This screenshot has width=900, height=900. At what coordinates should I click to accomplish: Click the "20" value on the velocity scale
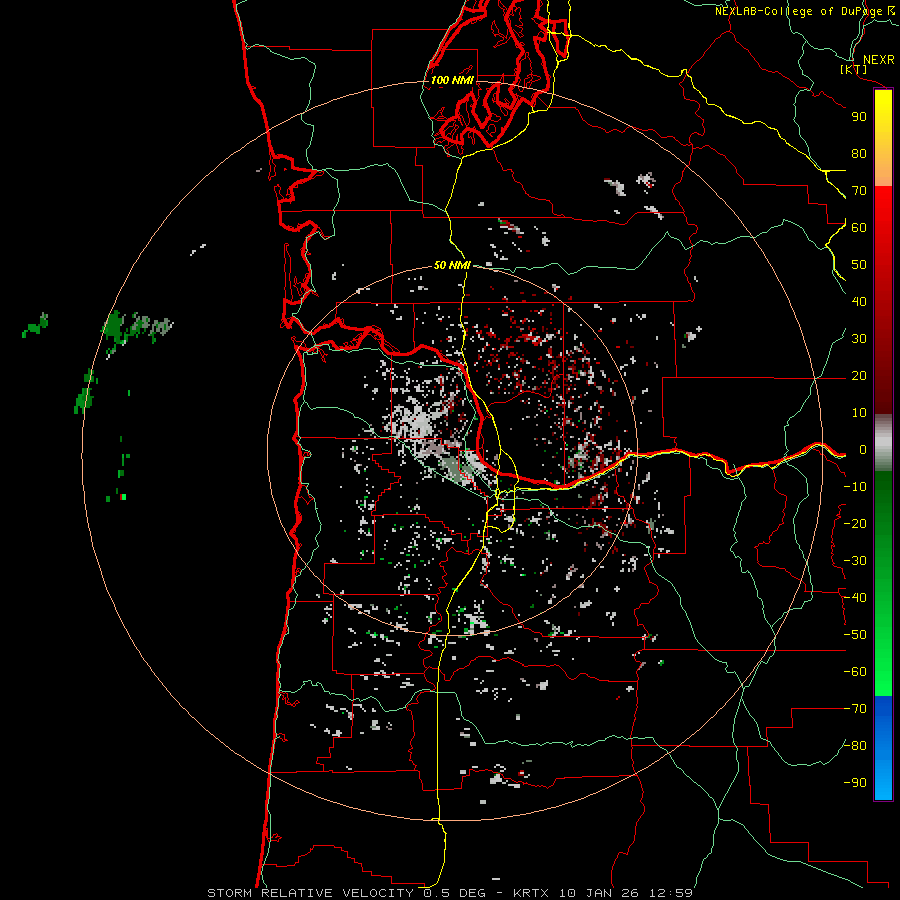tap(859, 376)
